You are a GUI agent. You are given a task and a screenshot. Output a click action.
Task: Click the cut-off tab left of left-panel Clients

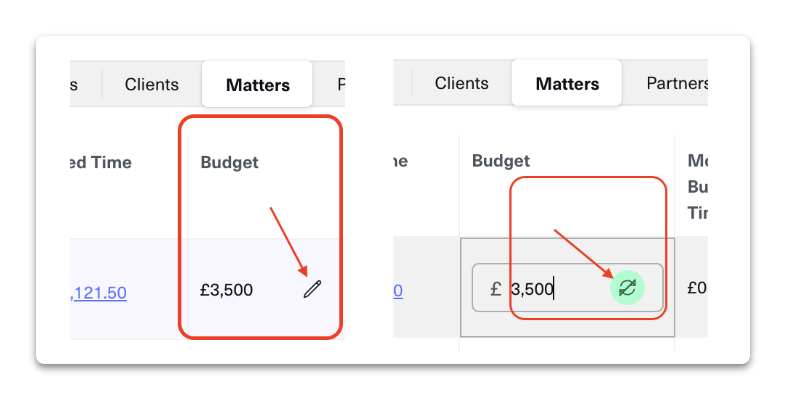pos(76,84)
